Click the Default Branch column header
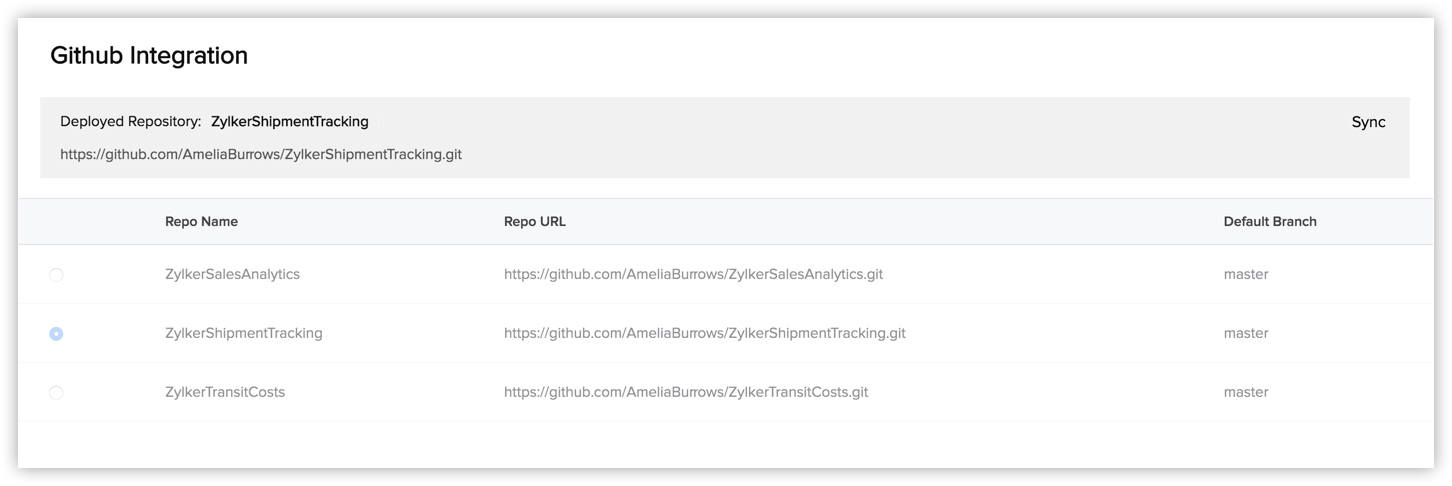The height and width of the screenshot is (486, 1452). point(1270,222)
